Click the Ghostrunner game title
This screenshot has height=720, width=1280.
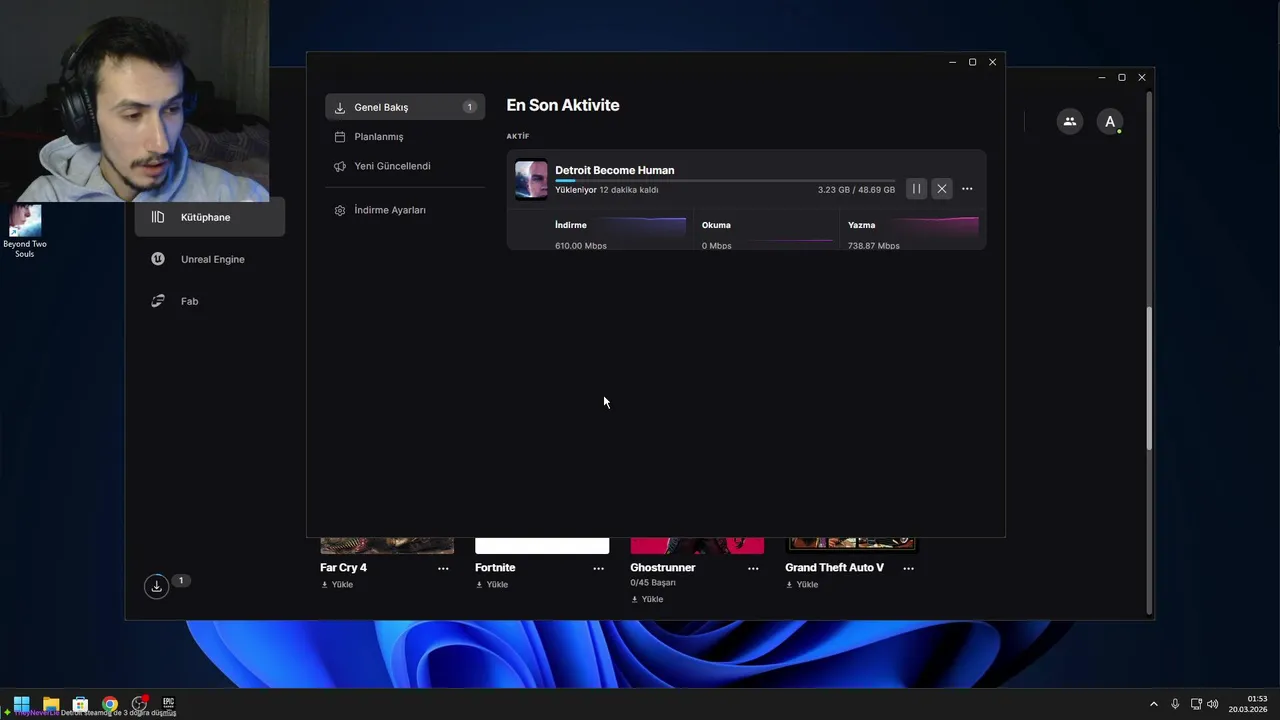pyautogui.click(x=662, y=568)
